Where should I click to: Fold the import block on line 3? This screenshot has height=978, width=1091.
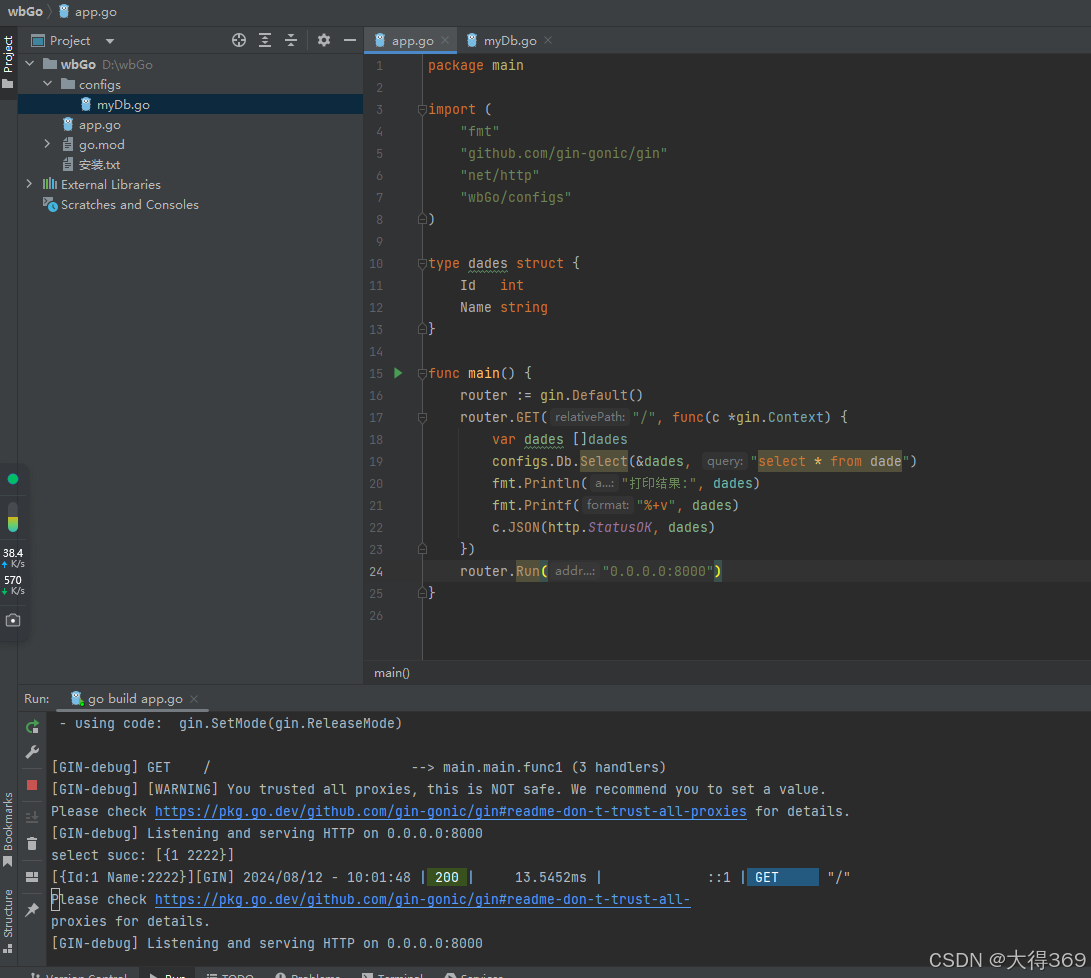(x=422, y=109)
